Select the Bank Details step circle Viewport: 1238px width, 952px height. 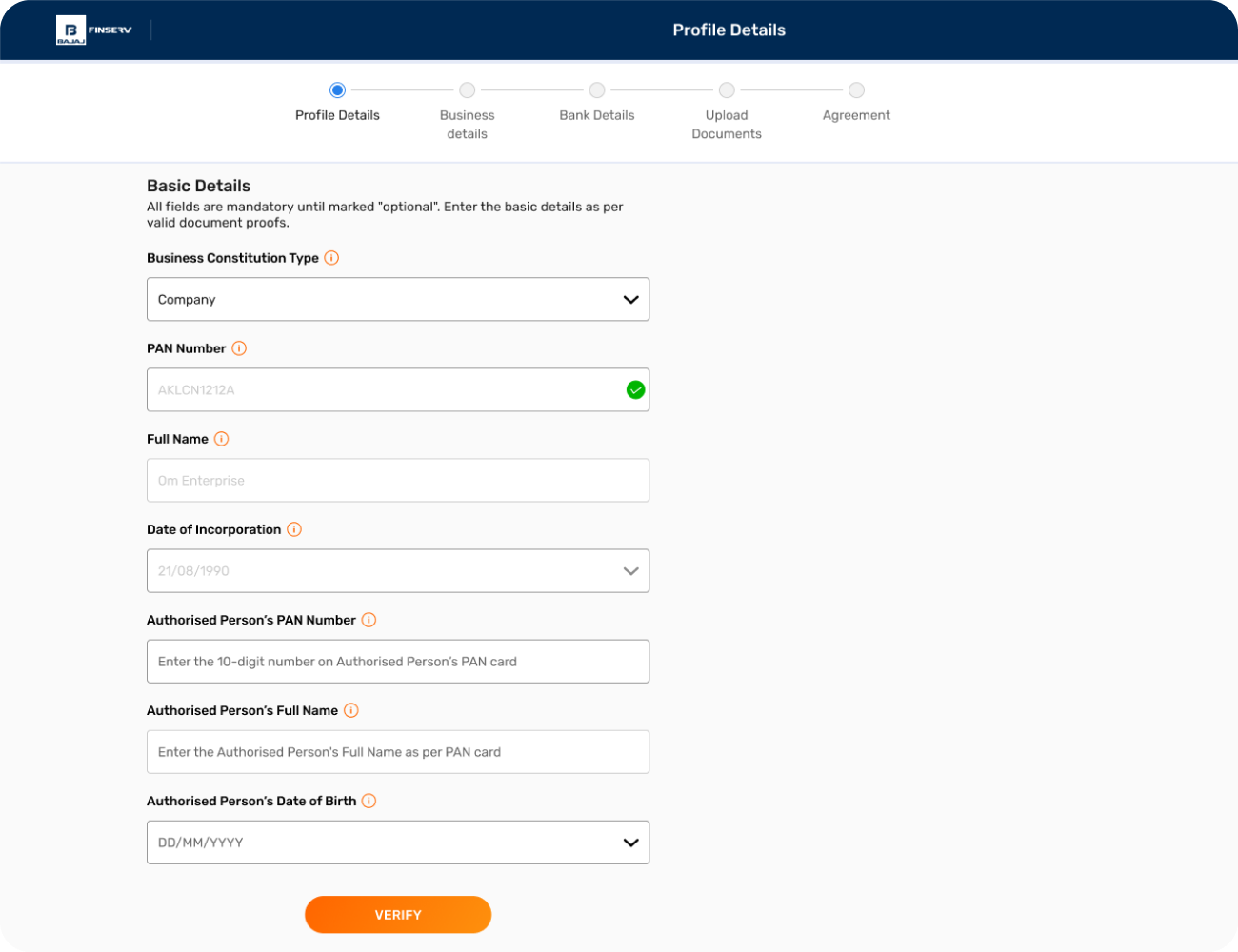point(597,90)
